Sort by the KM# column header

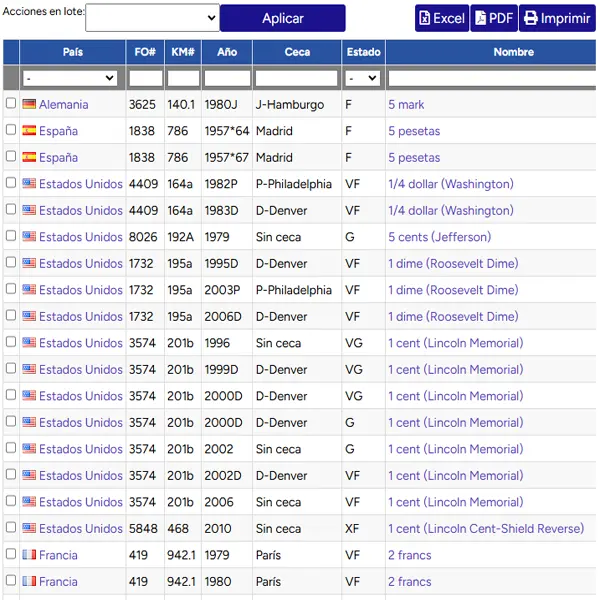pyautogui.click(x=183, y=52)
